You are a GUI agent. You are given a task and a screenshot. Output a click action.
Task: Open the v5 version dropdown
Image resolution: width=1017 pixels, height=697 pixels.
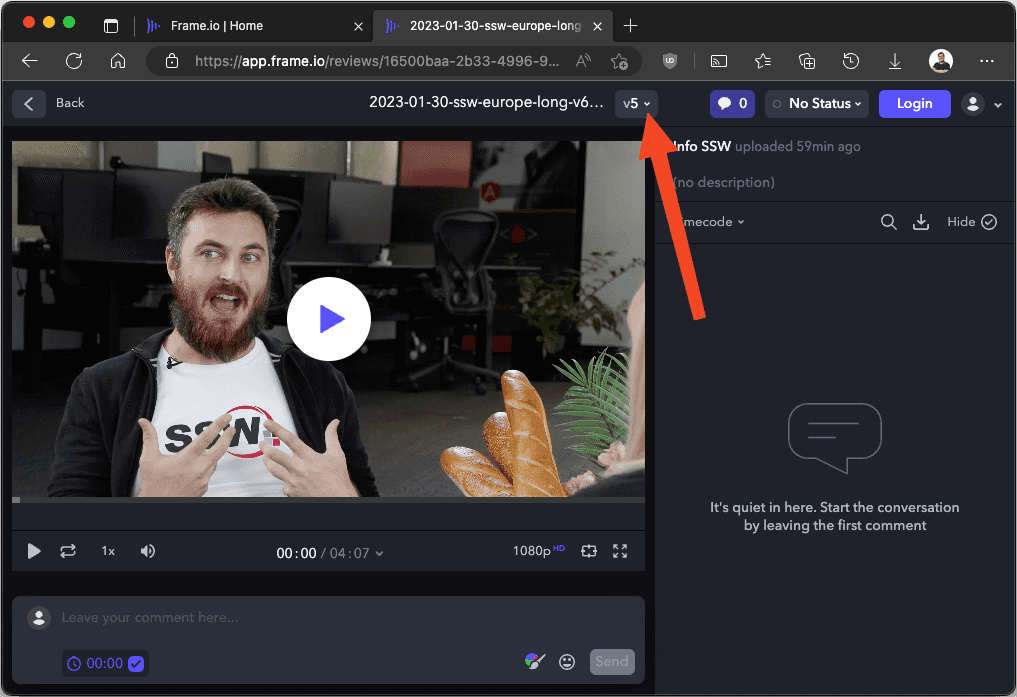click(636, 103)
